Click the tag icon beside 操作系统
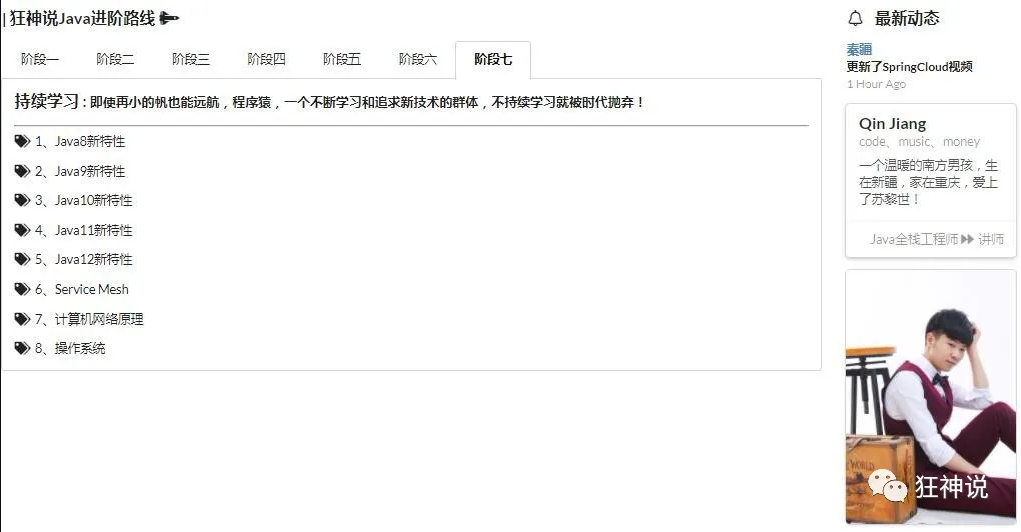This screenshot has height=532, width=1021. 22,348
